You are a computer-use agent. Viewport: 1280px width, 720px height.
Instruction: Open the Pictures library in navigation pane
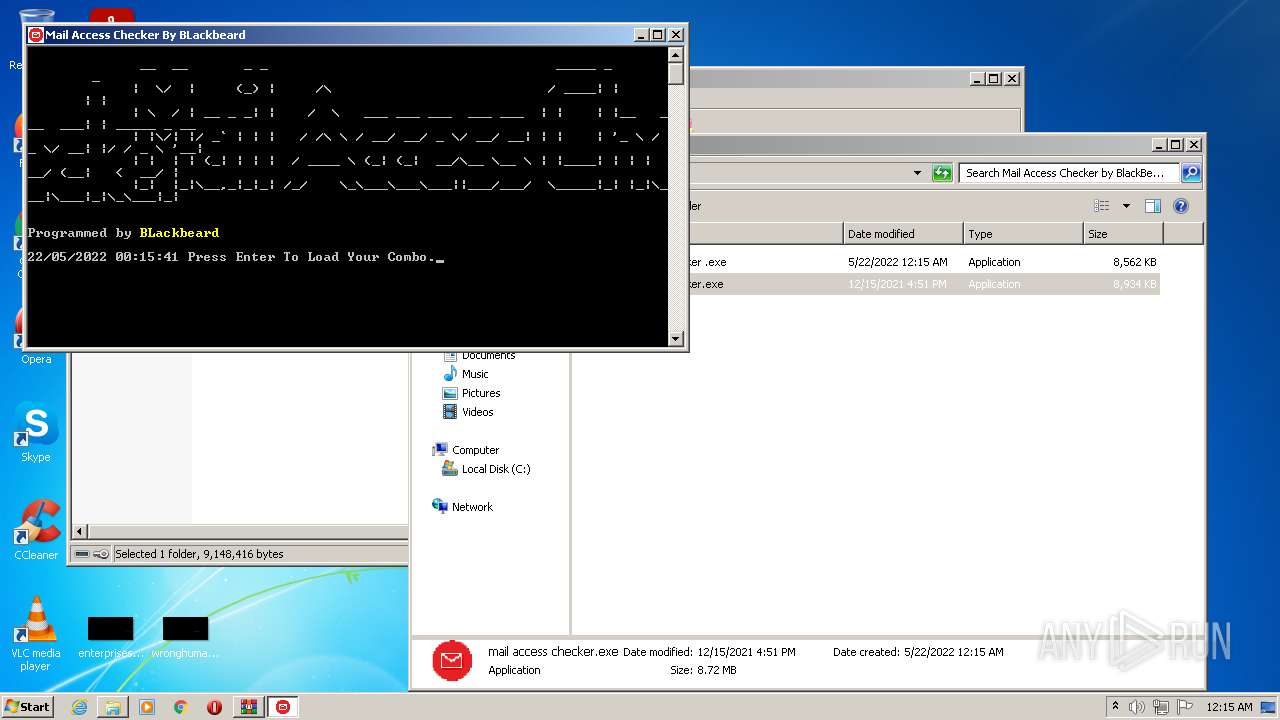click(x=472, y=393)
